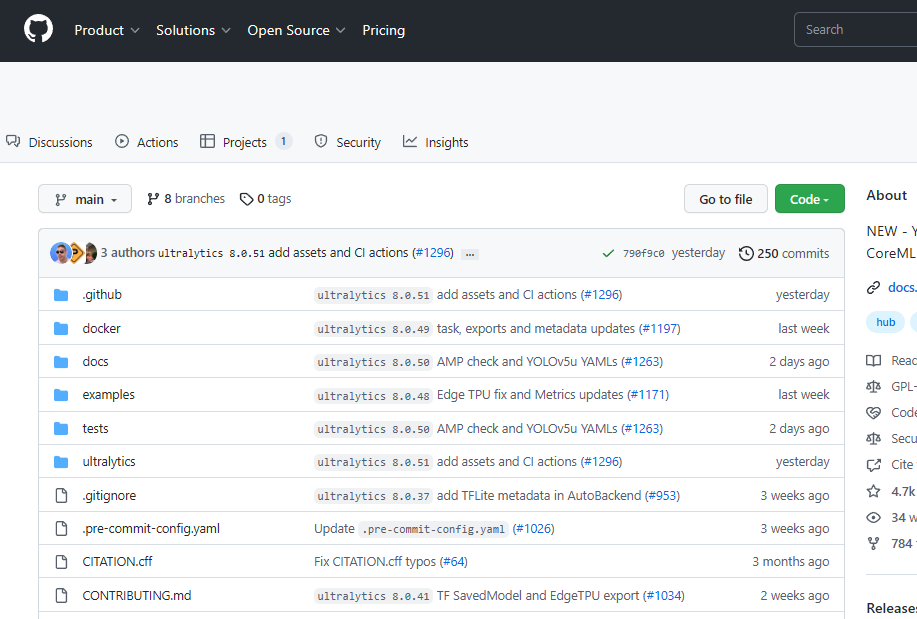Click the docs folder icon

pos(61,362)
